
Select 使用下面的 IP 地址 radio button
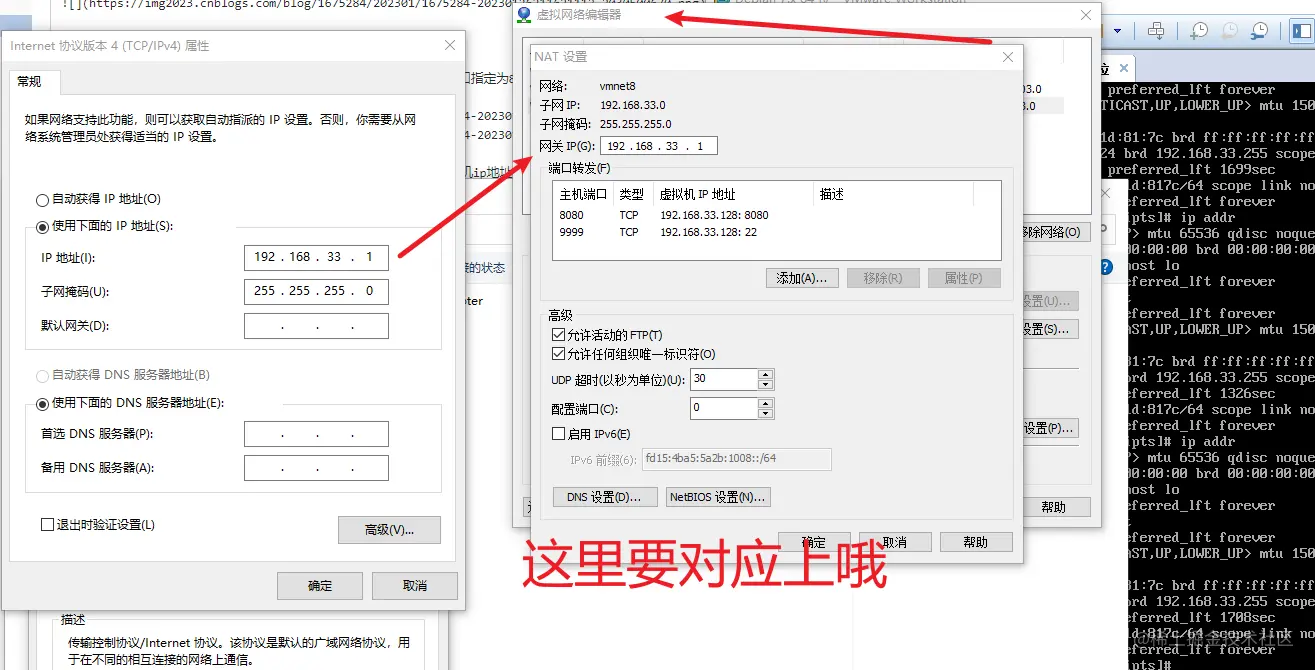point(42,226)
